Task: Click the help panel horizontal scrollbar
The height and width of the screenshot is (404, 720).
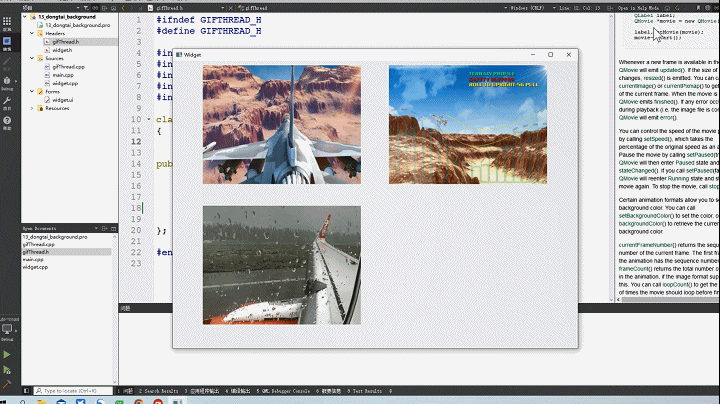Action: (x=668, y=299)
